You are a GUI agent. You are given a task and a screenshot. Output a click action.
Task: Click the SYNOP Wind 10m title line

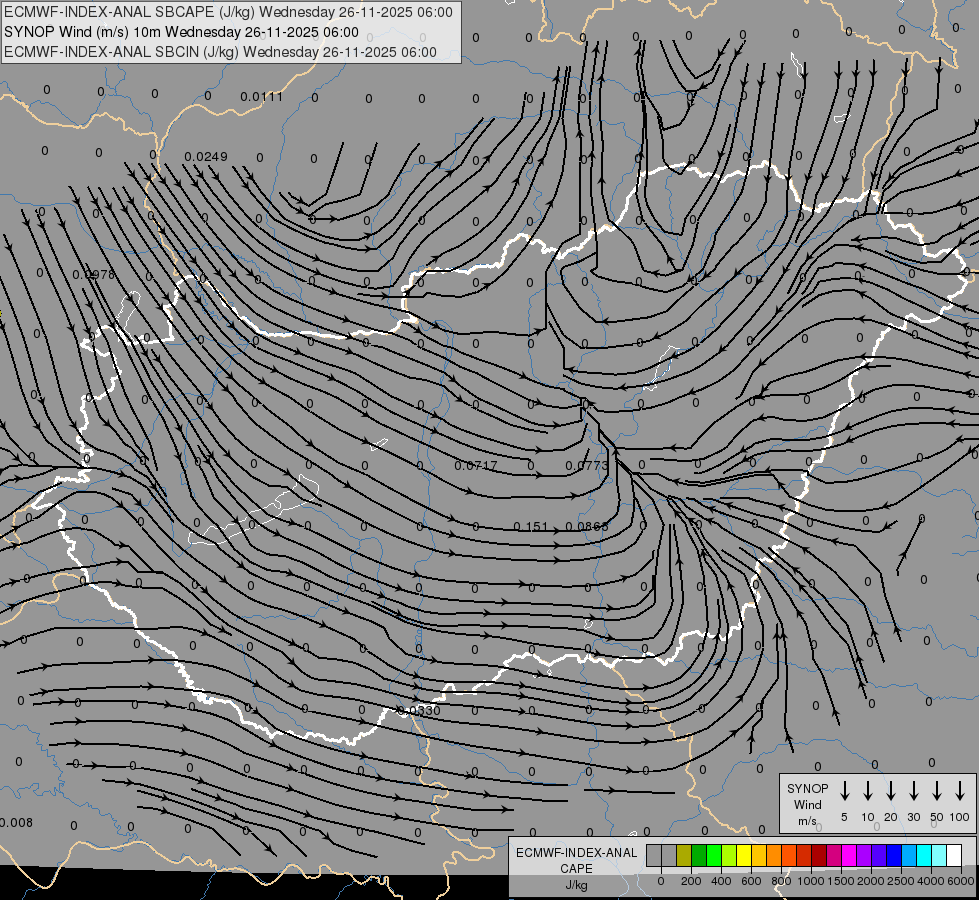pos(182,32)
